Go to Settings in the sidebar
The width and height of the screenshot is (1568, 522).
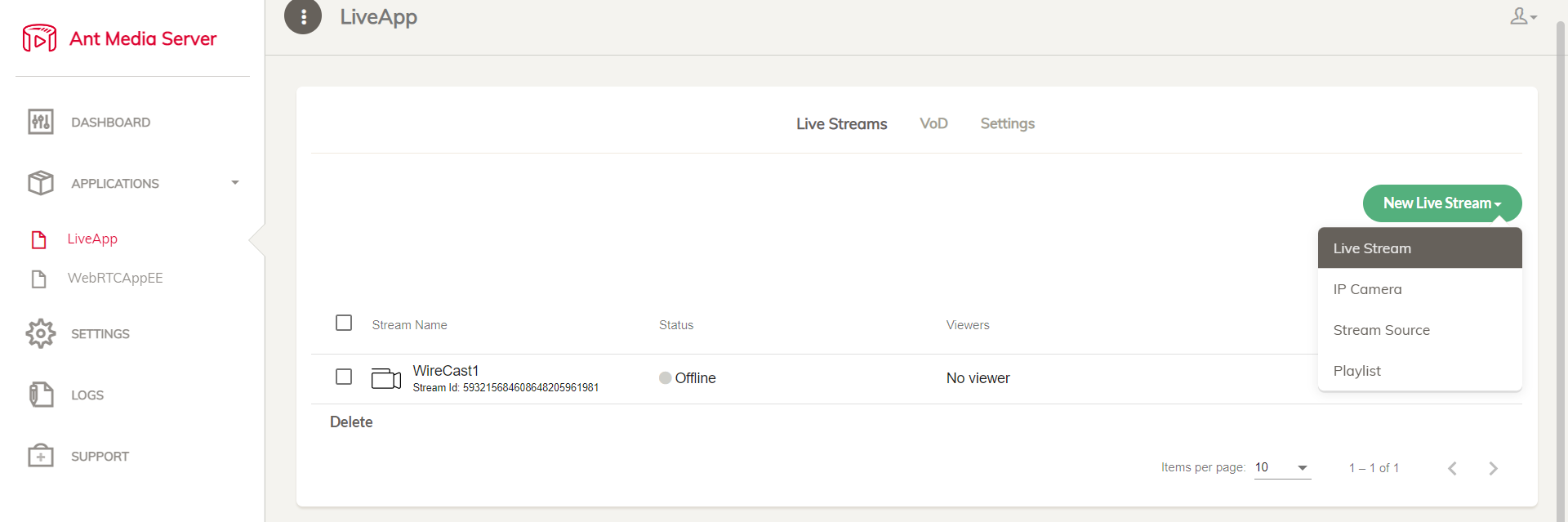[100, 334]
